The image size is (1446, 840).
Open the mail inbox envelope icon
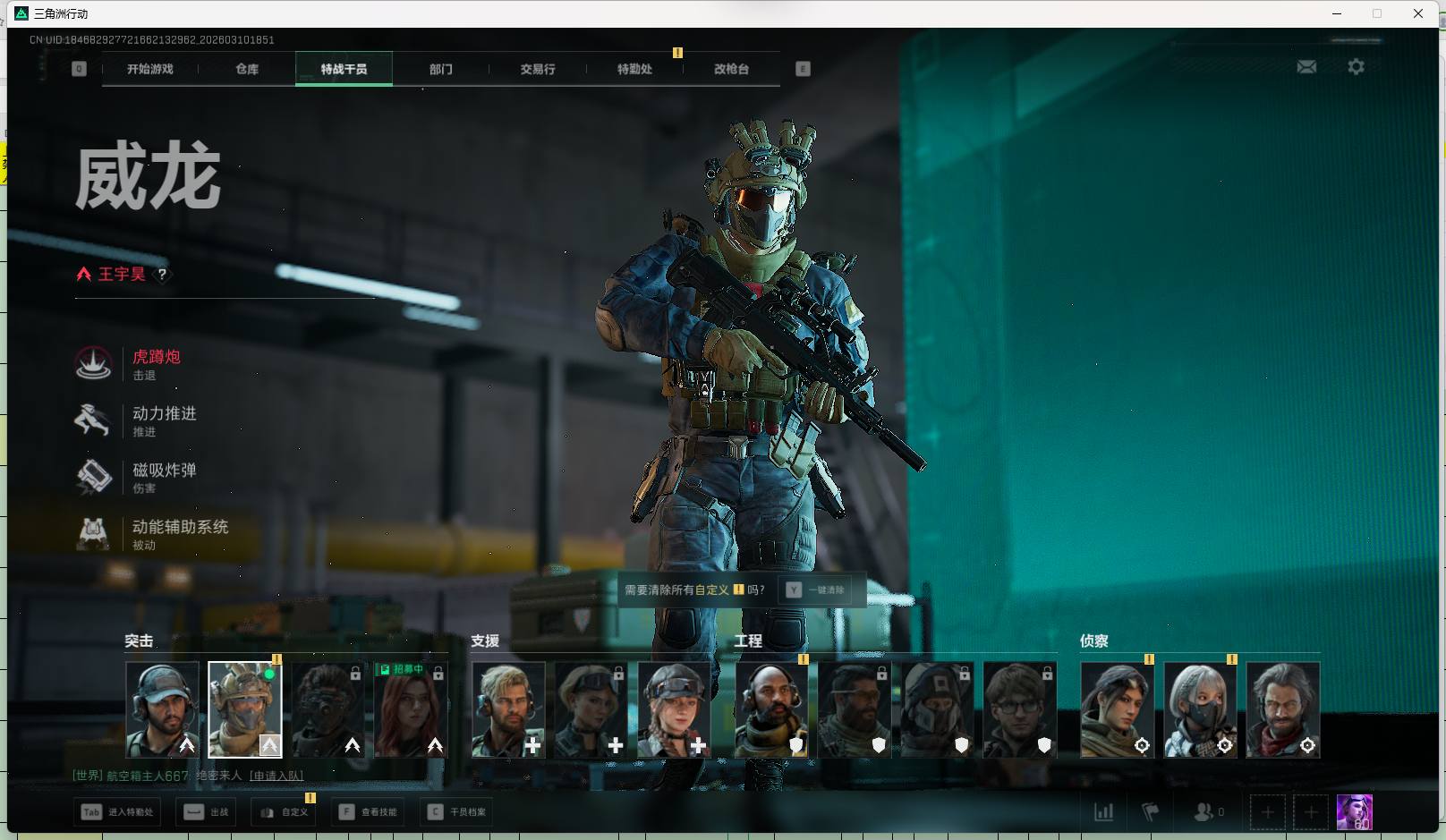click(x=1306, y=67)
